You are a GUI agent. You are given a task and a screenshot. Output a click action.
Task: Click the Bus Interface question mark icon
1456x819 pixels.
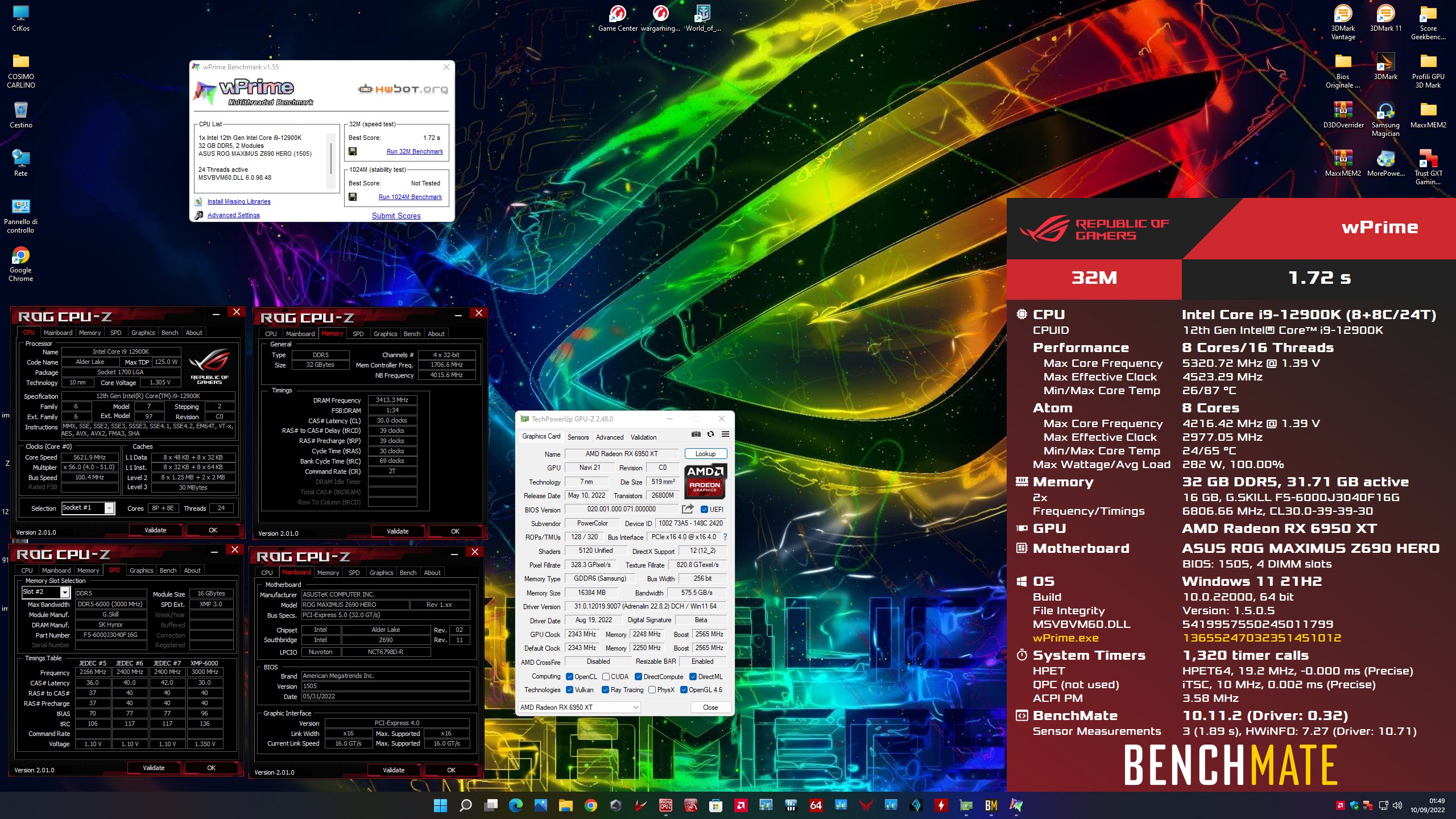pos(725,537)
